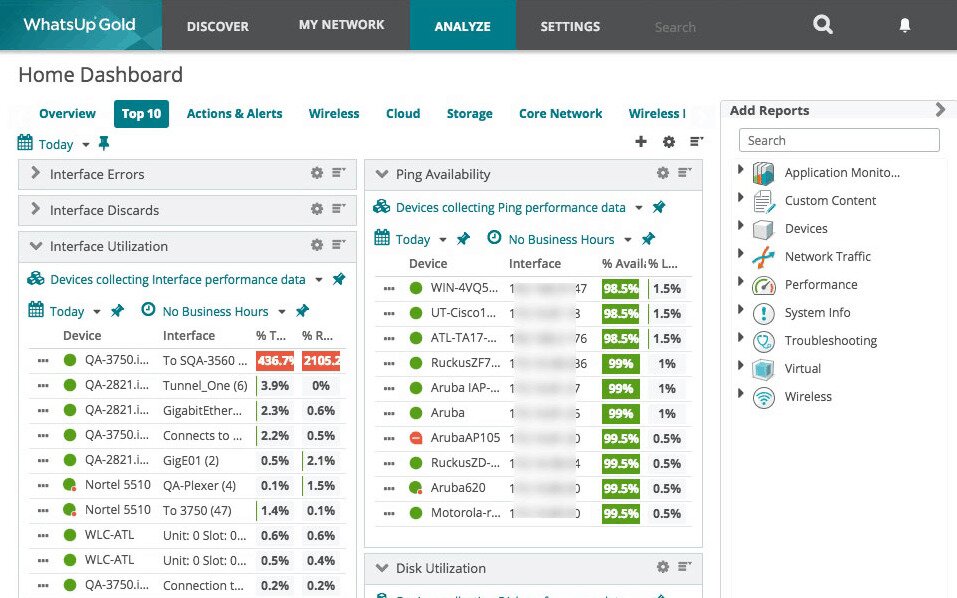Click the Performance gauge report icon
The image size is (957, 598).
[764, 285]
